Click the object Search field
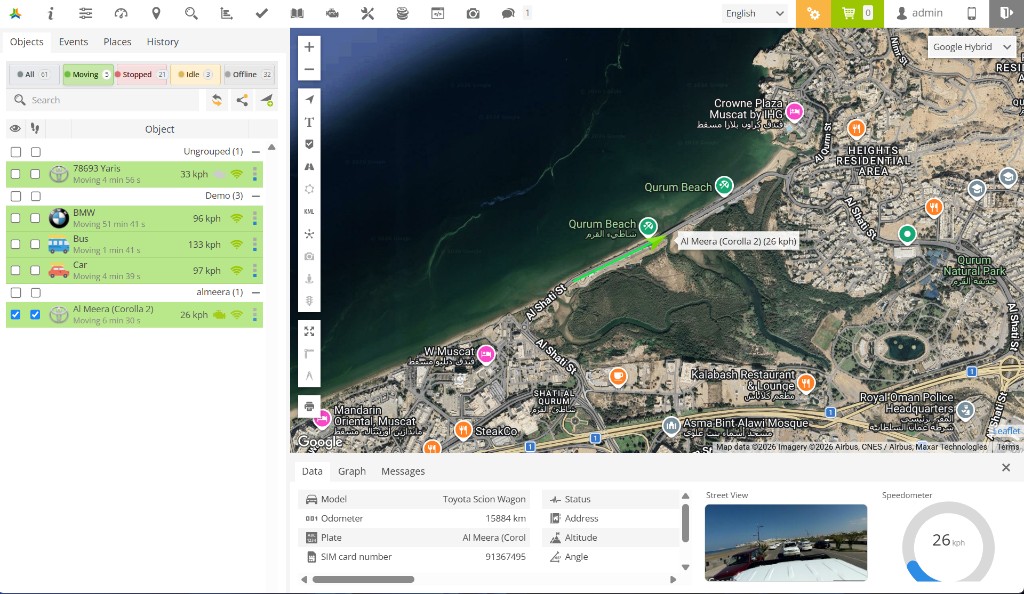This screenshot has height=594, width=1024. tap(104, 100)
